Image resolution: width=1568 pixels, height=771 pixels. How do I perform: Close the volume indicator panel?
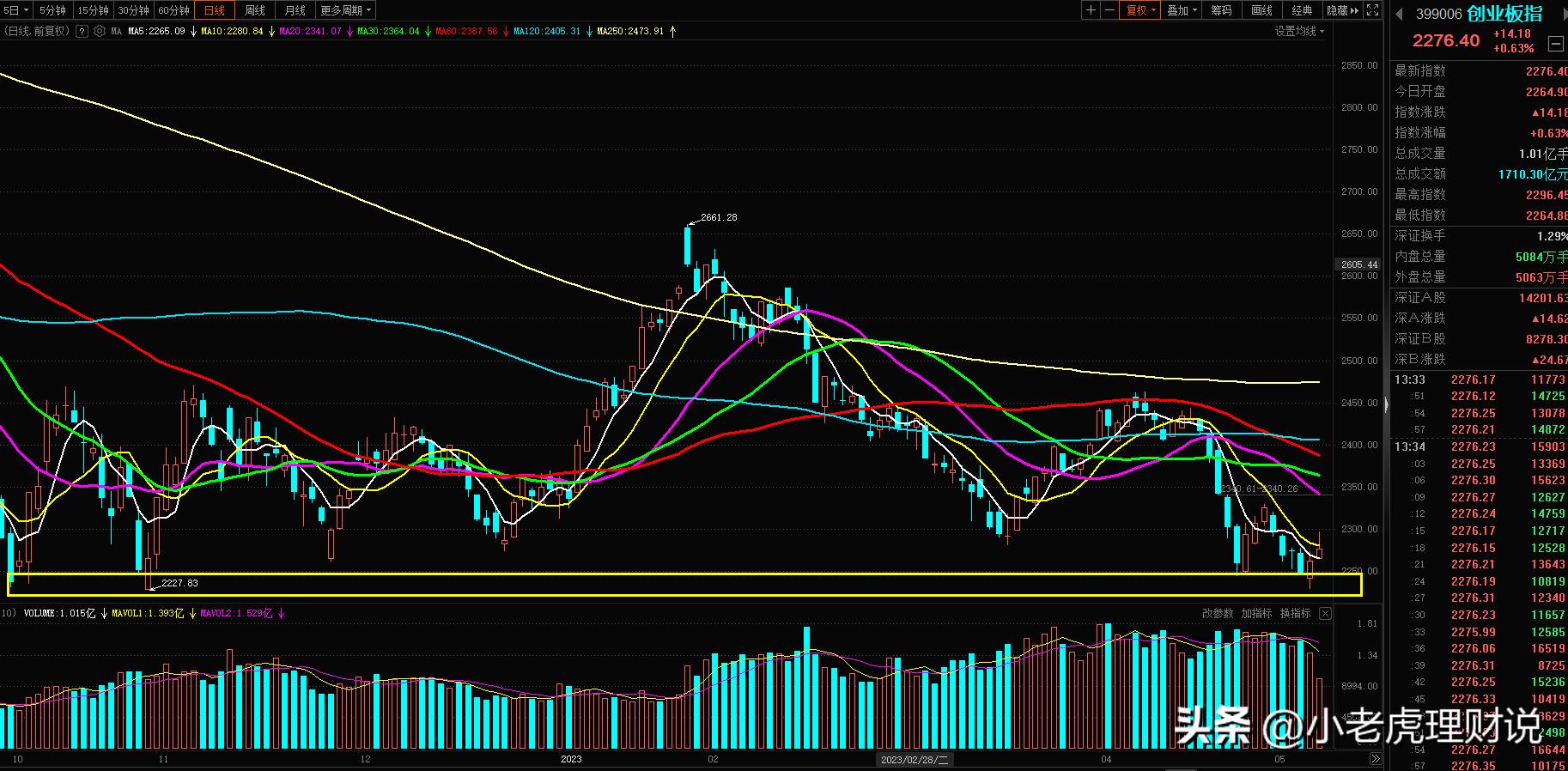[1325, 613]
